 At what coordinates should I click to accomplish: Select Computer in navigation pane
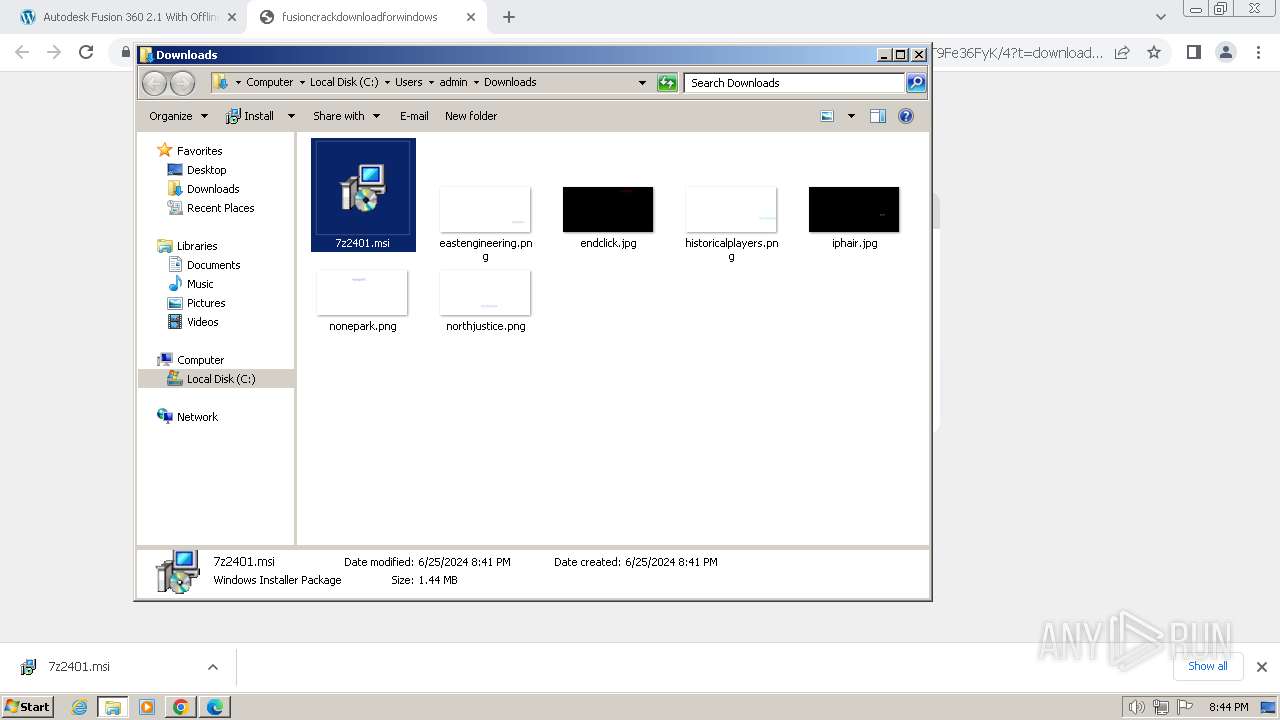click(x=200, y=360)
